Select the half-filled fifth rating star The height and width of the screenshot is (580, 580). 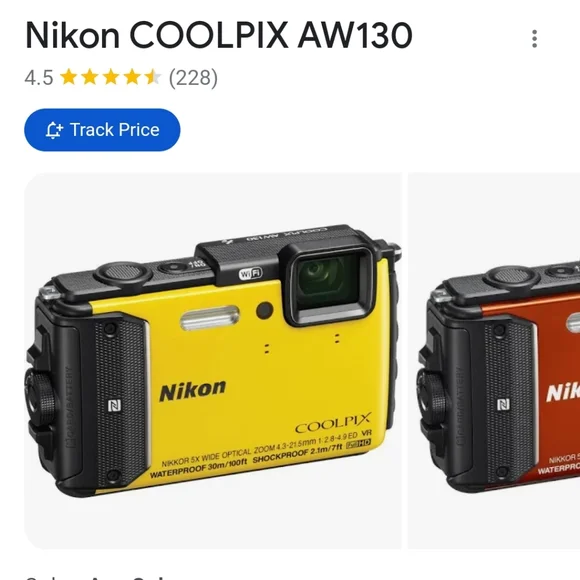153,77
